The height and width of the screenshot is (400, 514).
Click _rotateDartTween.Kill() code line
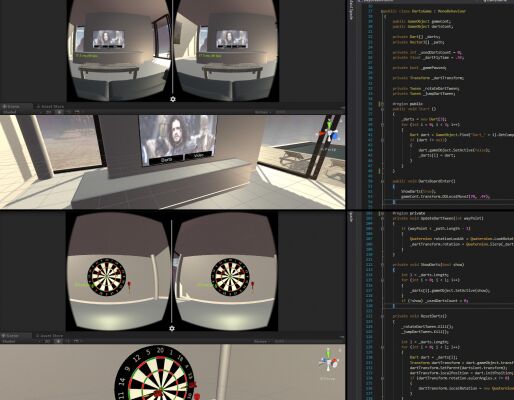(x=427, y=327)
